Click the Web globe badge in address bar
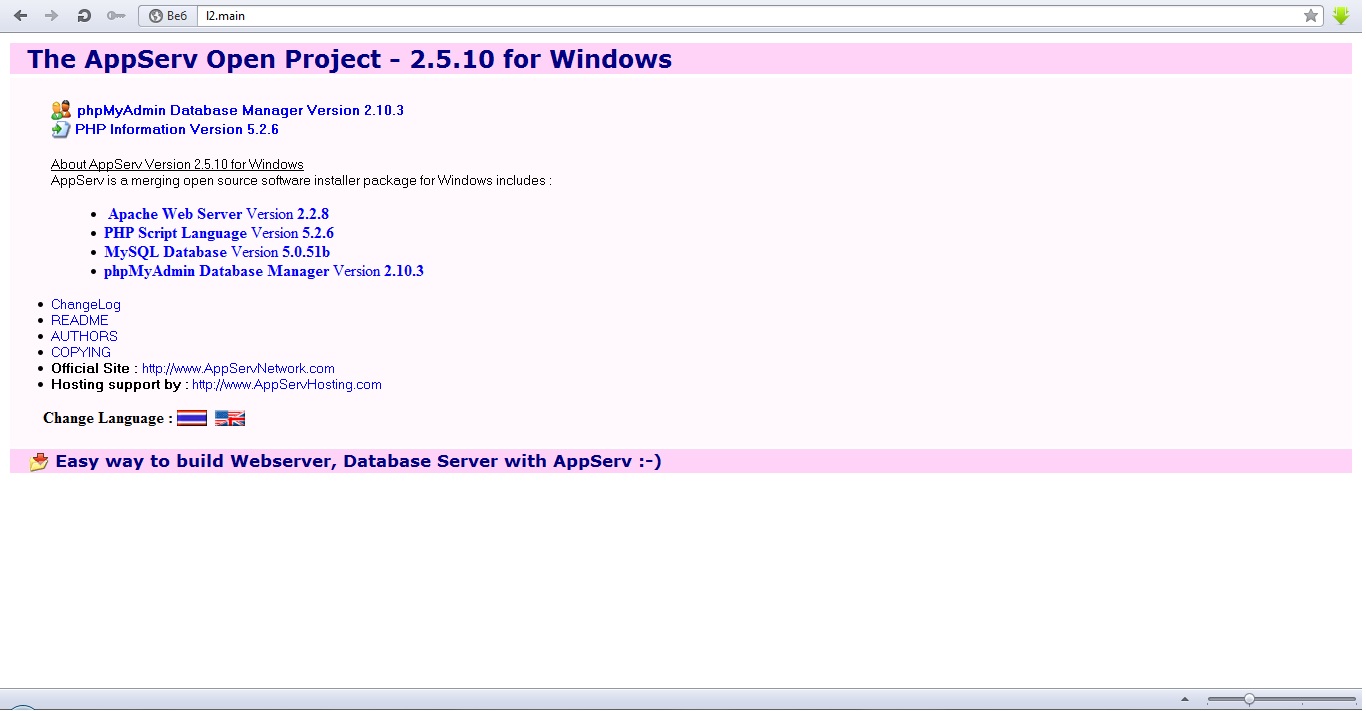This screenshot has height=711, width=1366. (167, 16)
